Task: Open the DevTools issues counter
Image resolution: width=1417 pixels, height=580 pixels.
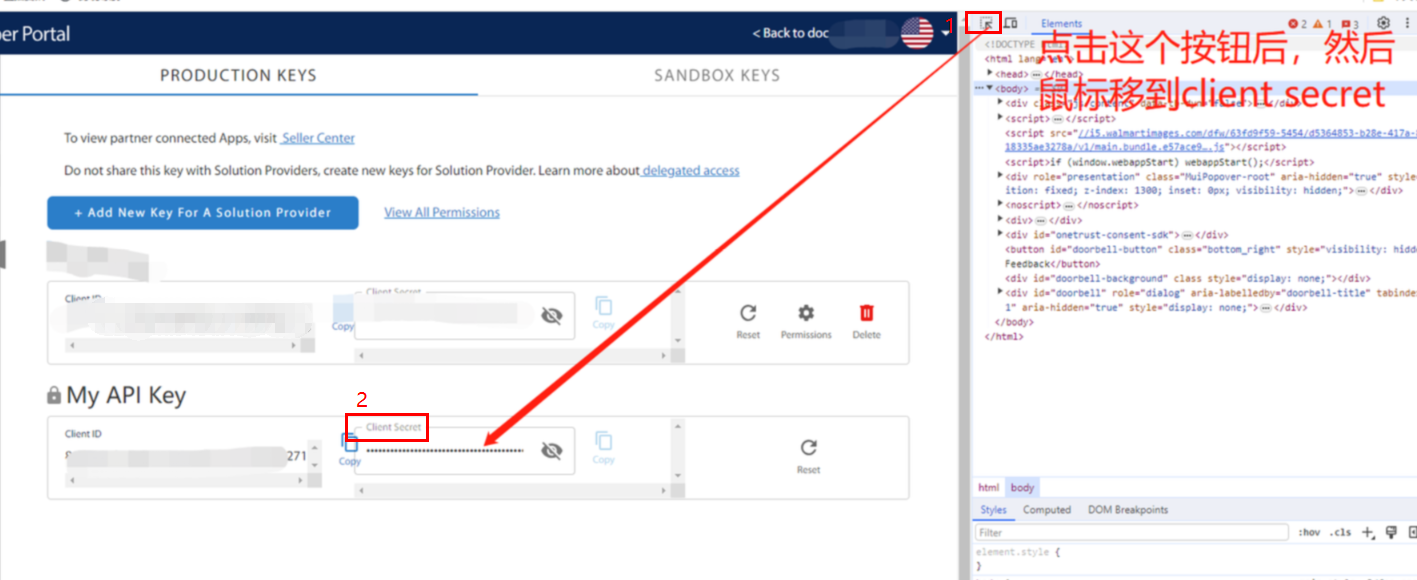Action: (x=1349, y=24)
